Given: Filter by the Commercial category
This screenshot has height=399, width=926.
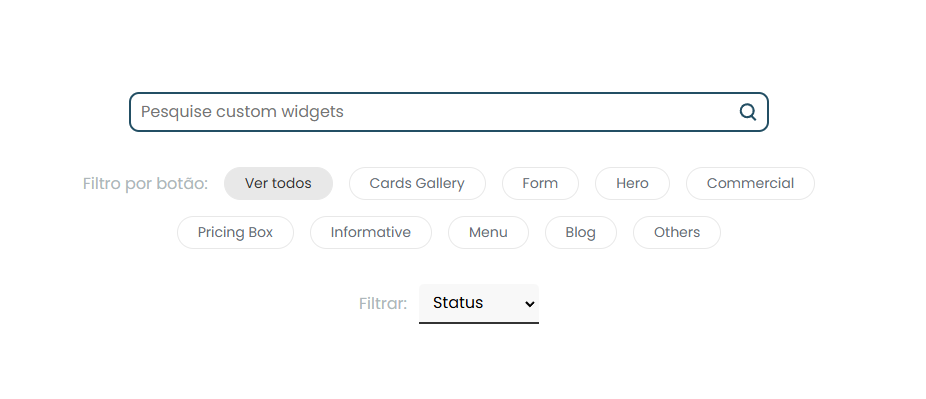Looking at the screenshot, I should pos(750,184).
